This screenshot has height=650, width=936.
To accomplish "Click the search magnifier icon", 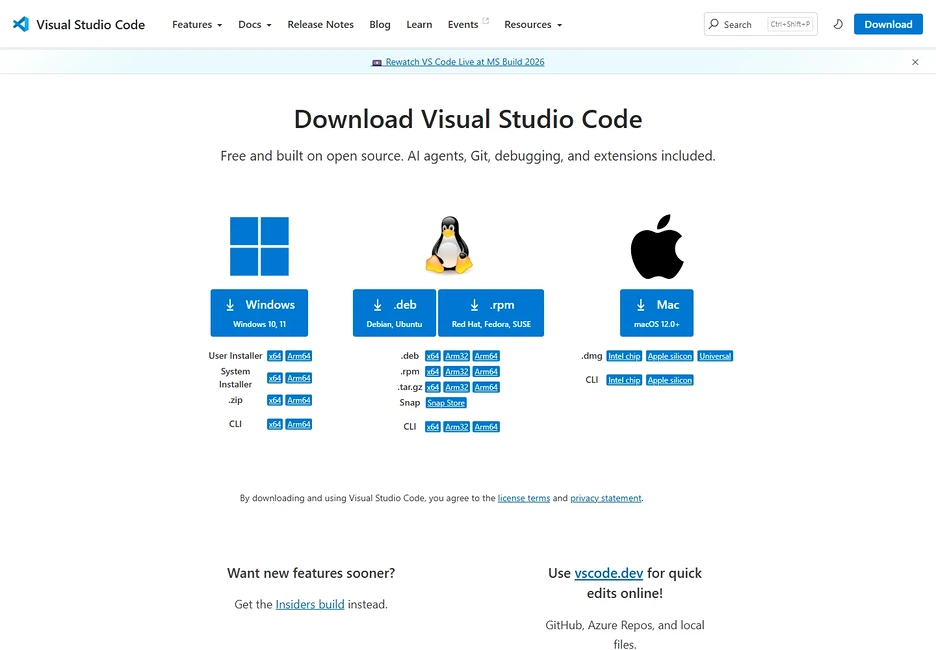I will pos(713,24).
